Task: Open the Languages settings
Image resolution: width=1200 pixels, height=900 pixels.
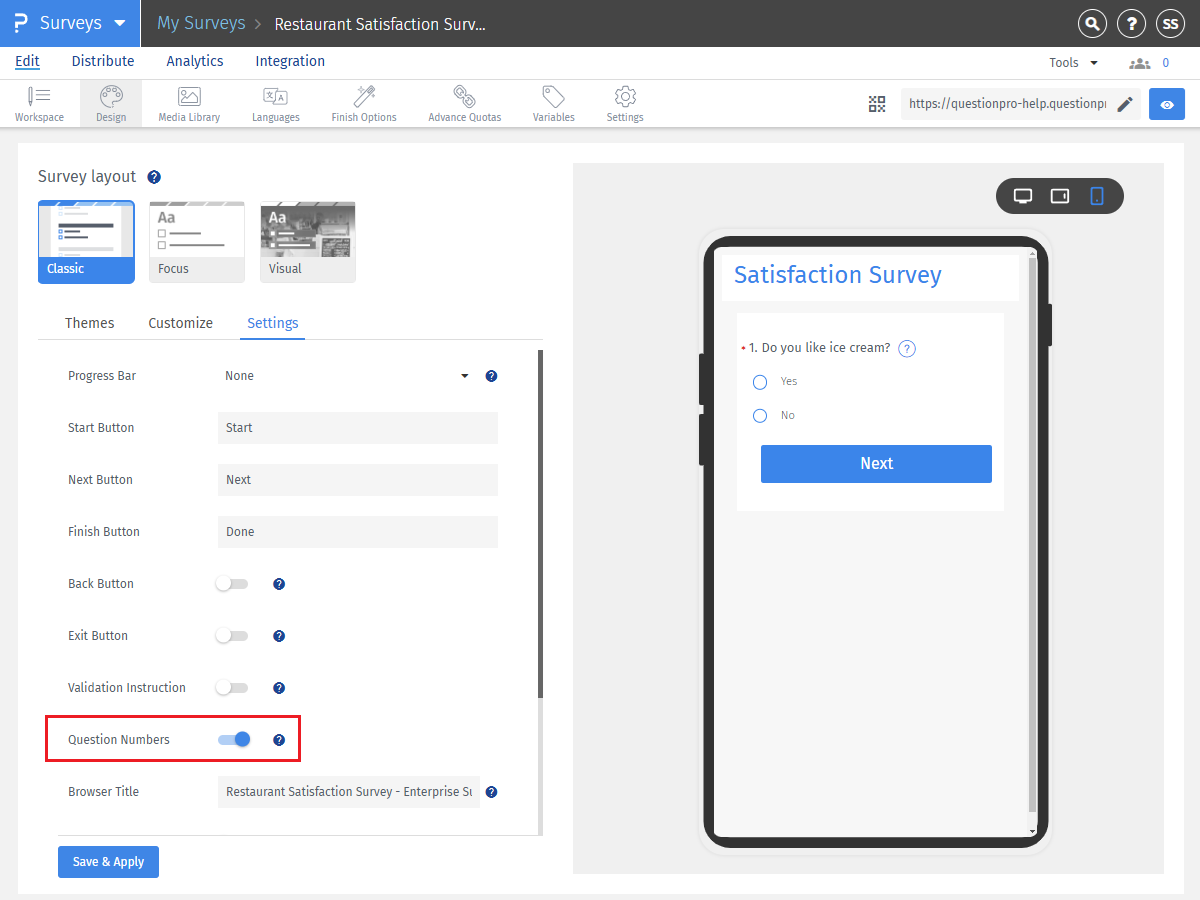Action: pyautogui.click(x=275, y=103)
